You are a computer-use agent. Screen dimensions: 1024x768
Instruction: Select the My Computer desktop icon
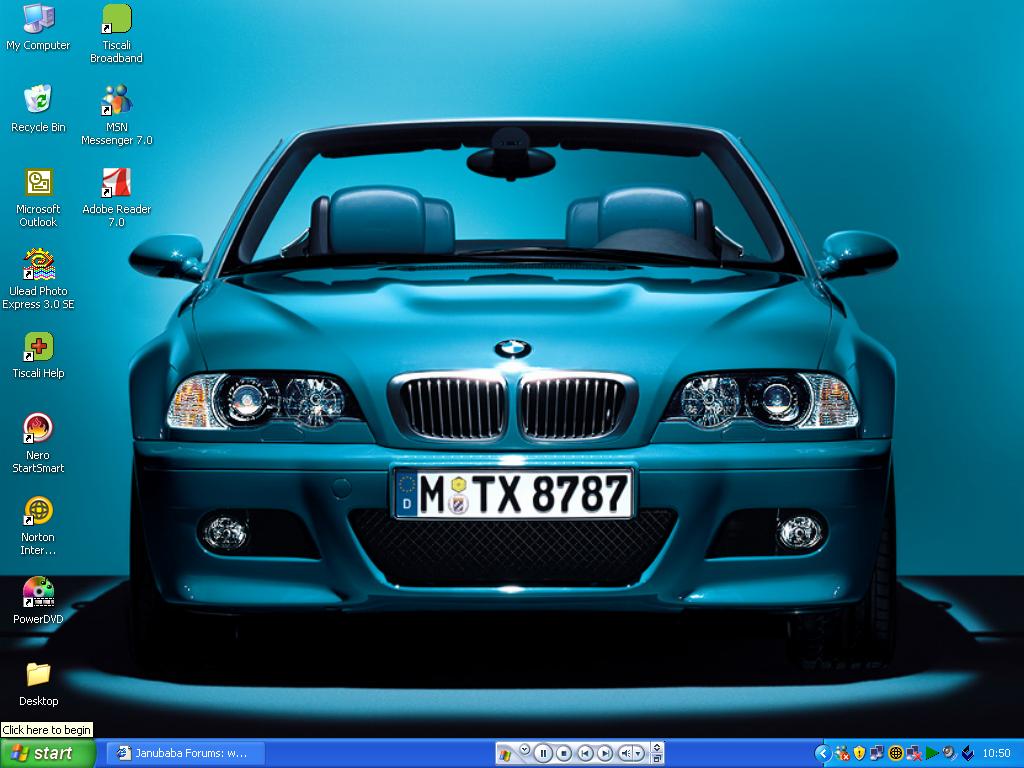tap(38, 27)
